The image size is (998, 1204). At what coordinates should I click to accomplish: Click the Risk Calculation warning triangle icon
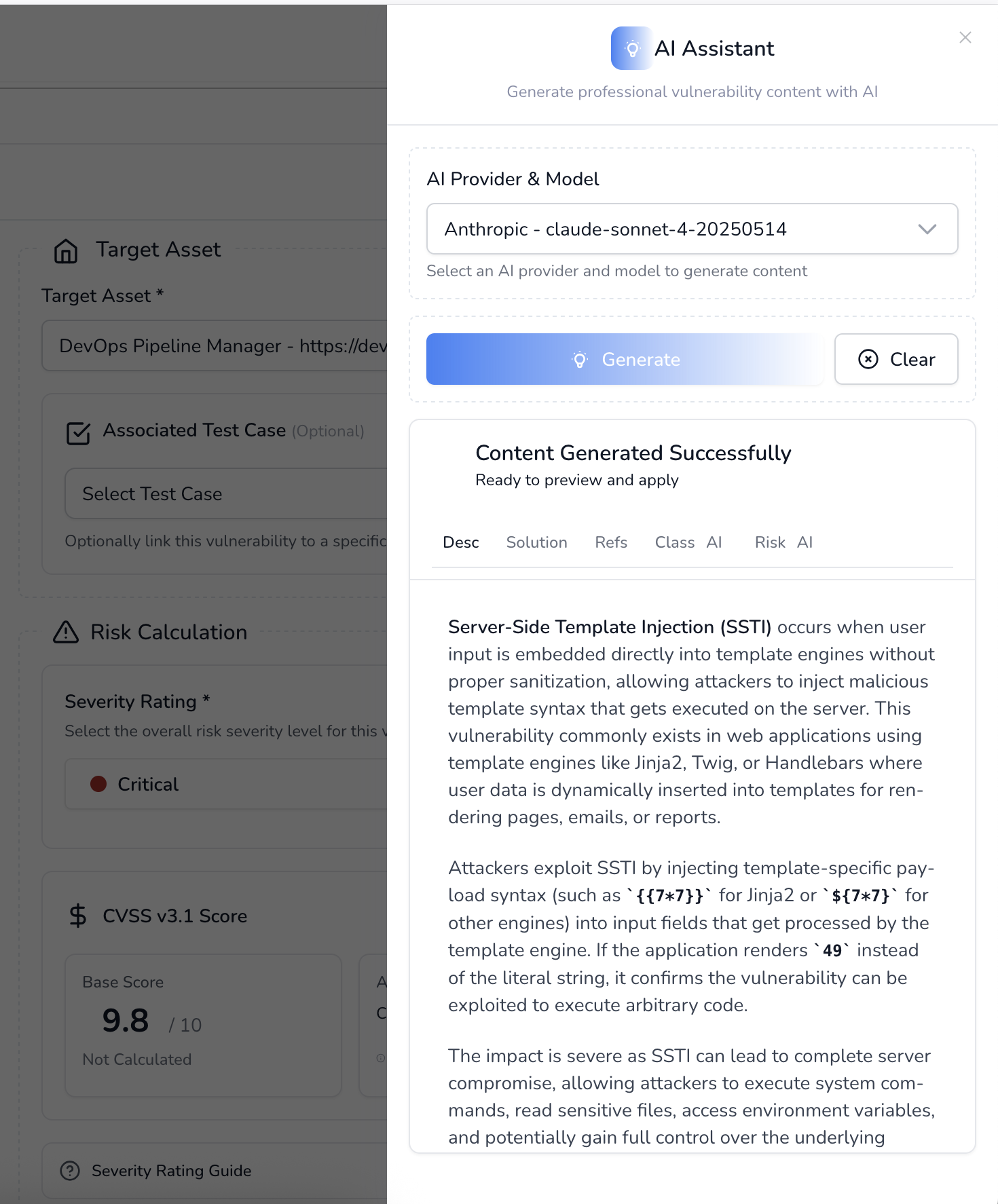(x=66, y=633)
